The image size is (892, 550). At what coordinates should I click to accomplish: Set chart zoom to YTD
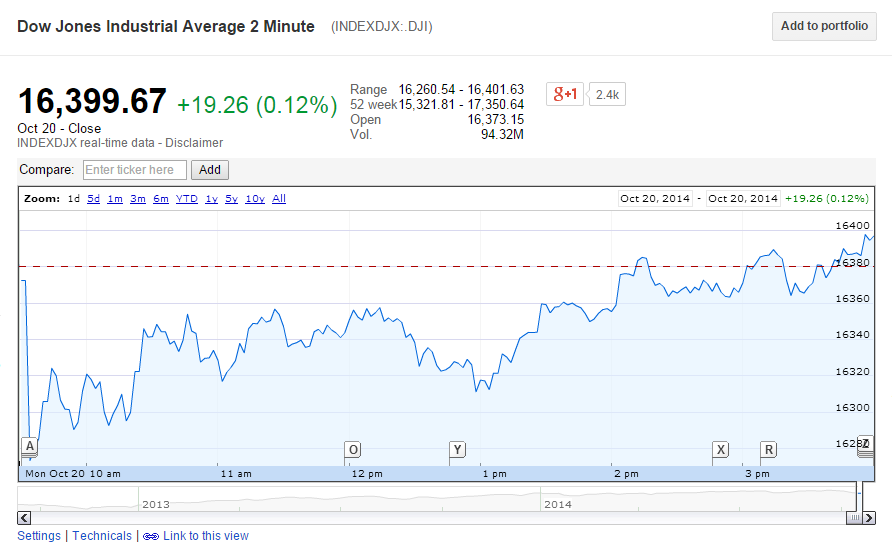(187, 199)
